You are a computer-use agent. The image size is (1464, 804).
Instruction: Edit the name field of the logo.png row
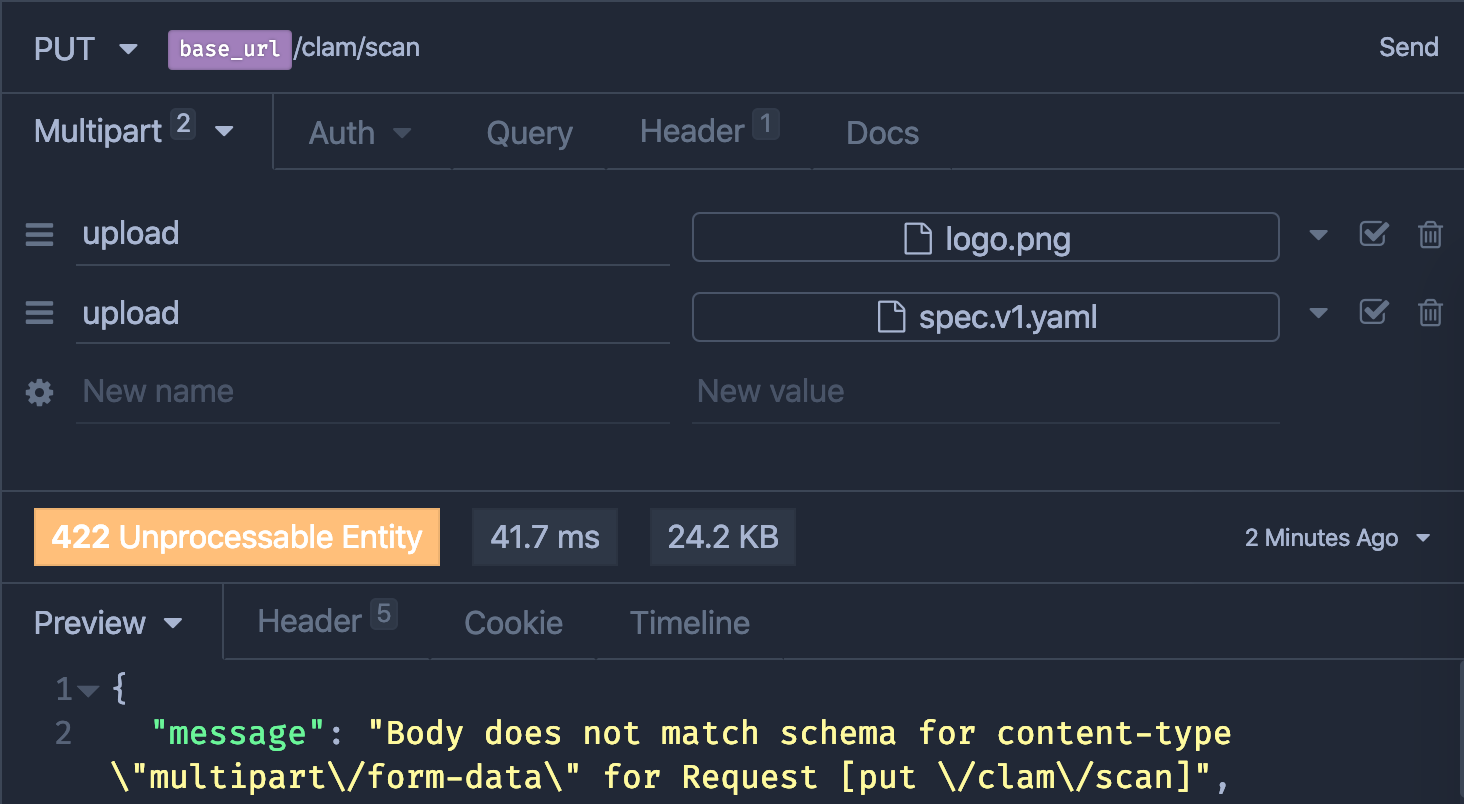click(373, 235)
